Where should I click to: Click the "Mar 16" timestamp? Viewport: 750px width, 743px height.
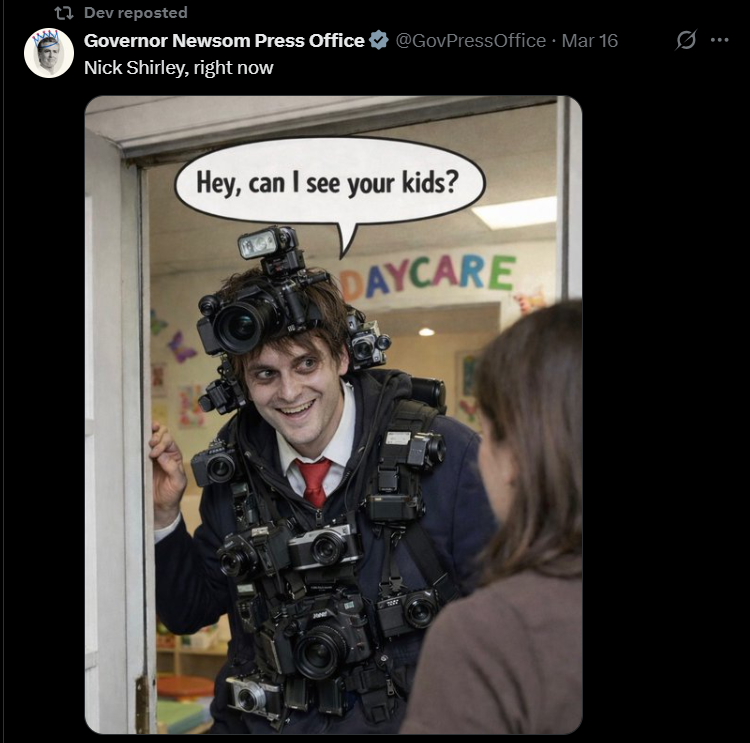tap(590, 41)
